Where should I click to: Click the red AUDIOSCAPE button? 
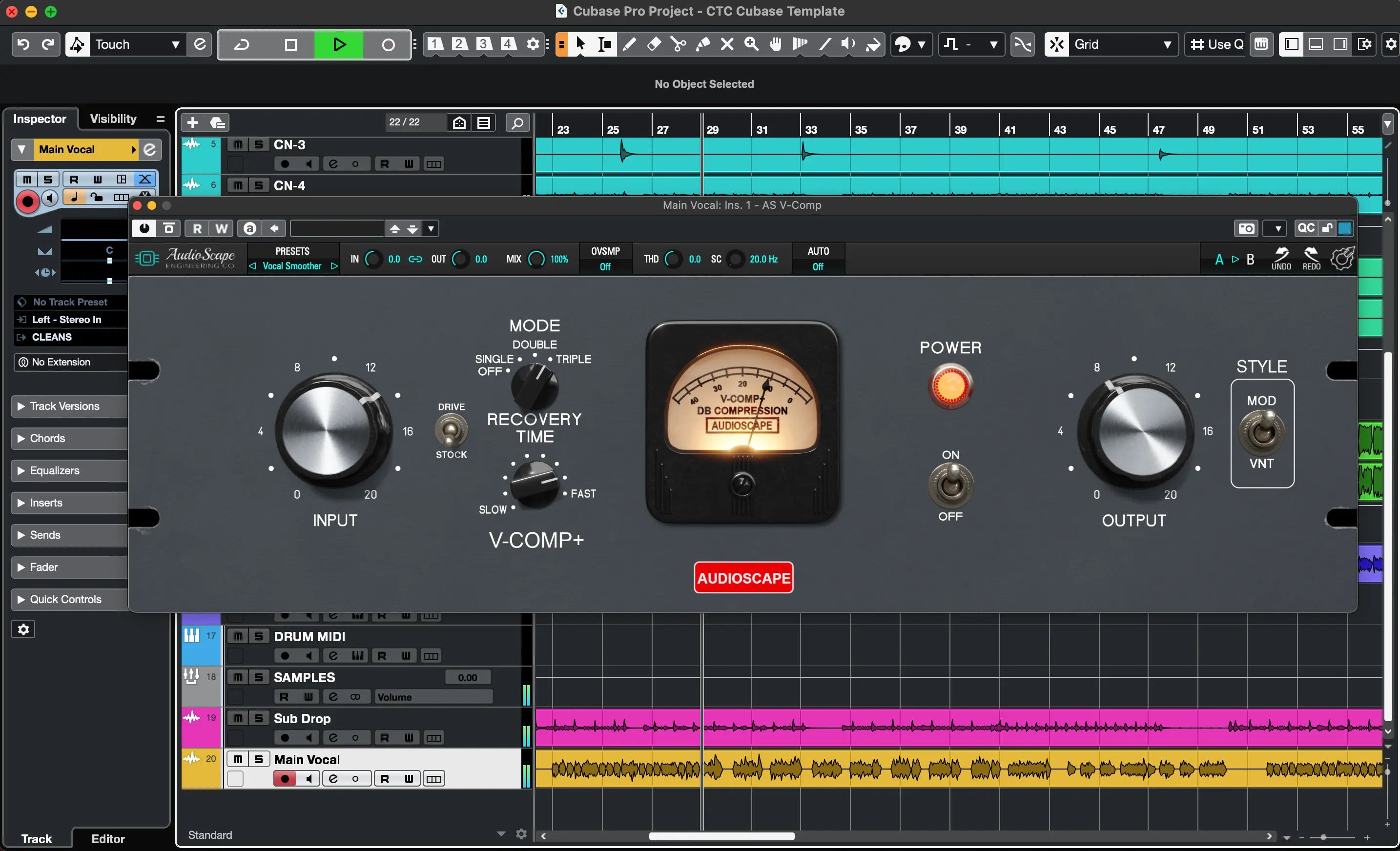point(743,578)
